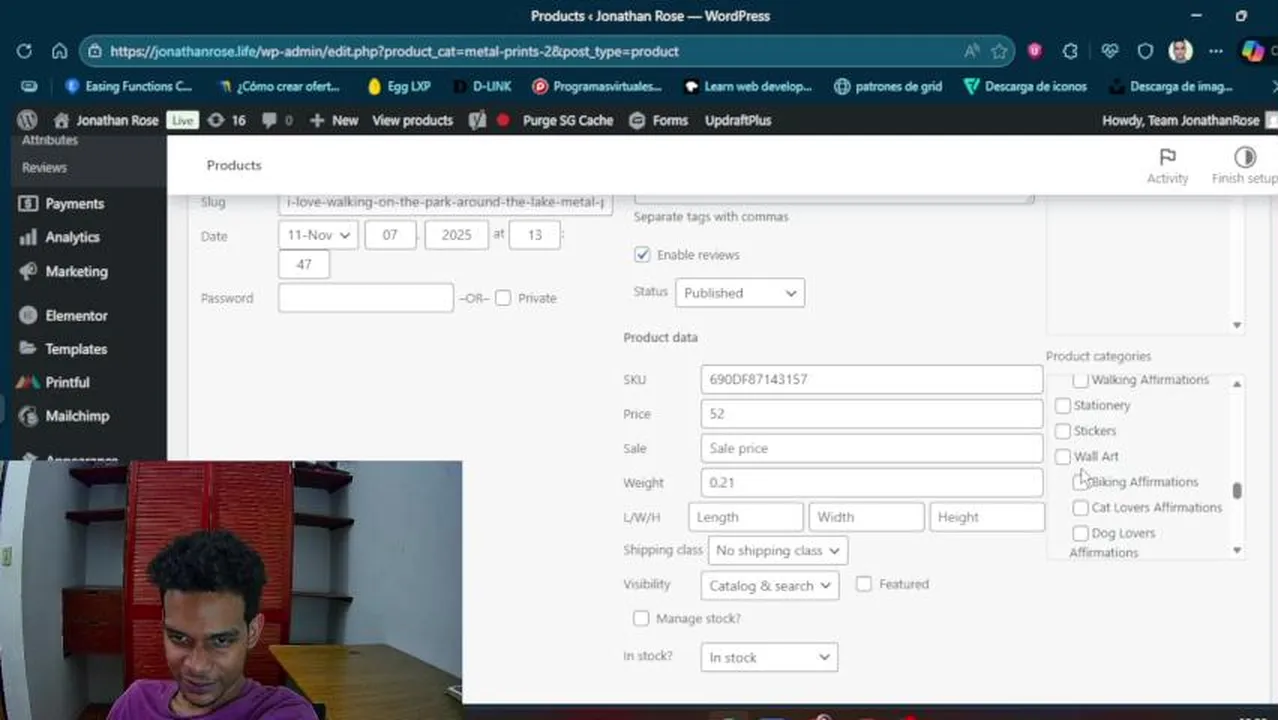Open Easing Functions bookmark

[128, 86]
